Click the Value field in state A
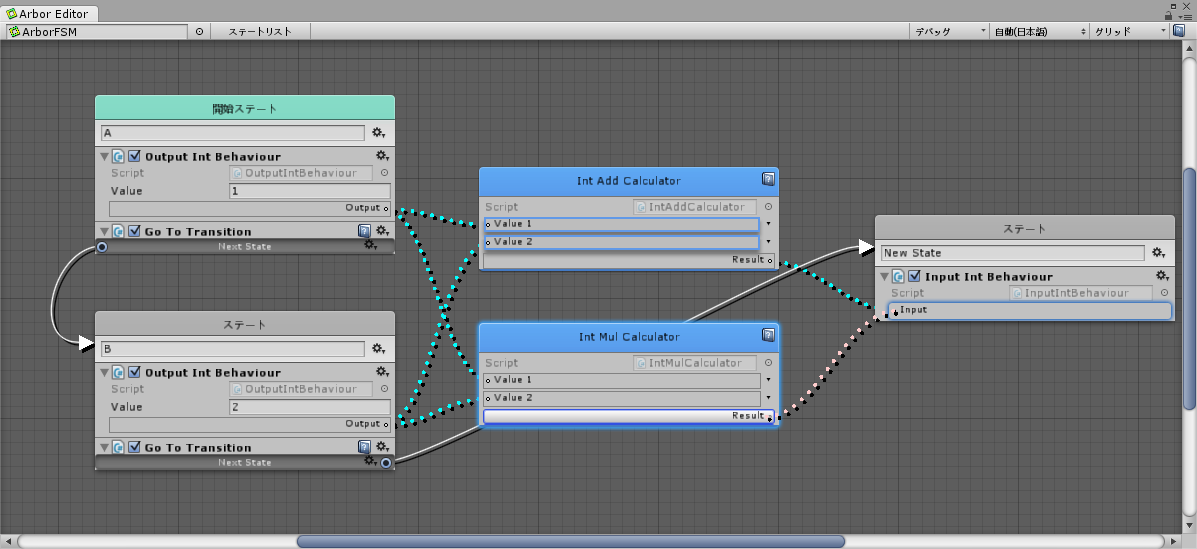The height and width of the screenshot is (549, 1197). click(309, 191)
